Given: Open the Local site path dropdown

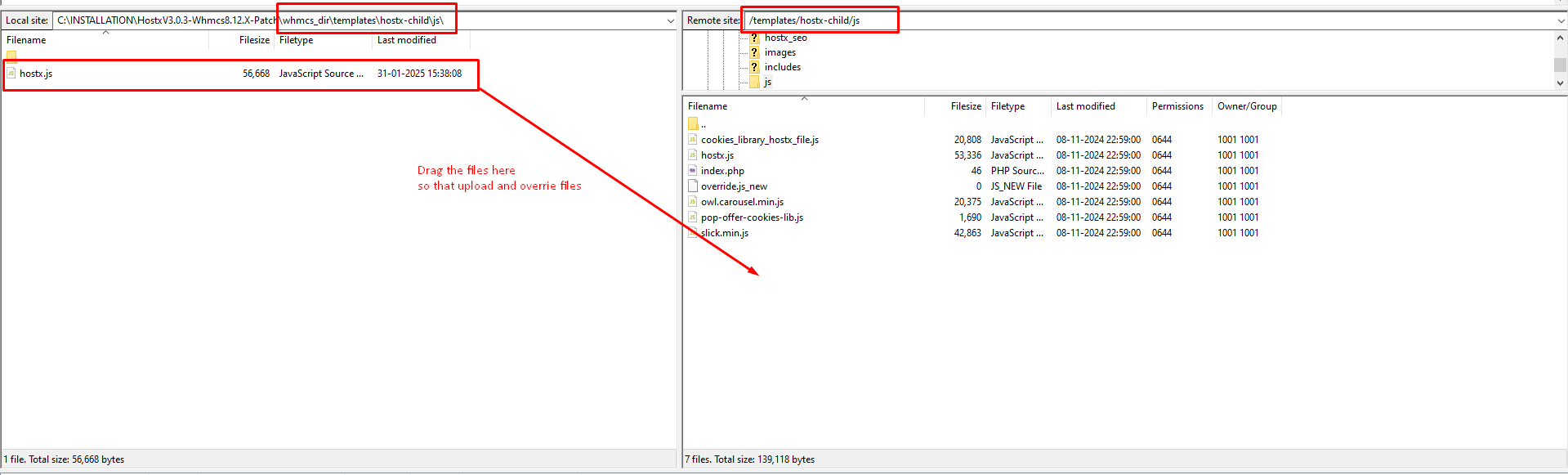Looking at the screenshot, I should (671, 20).
